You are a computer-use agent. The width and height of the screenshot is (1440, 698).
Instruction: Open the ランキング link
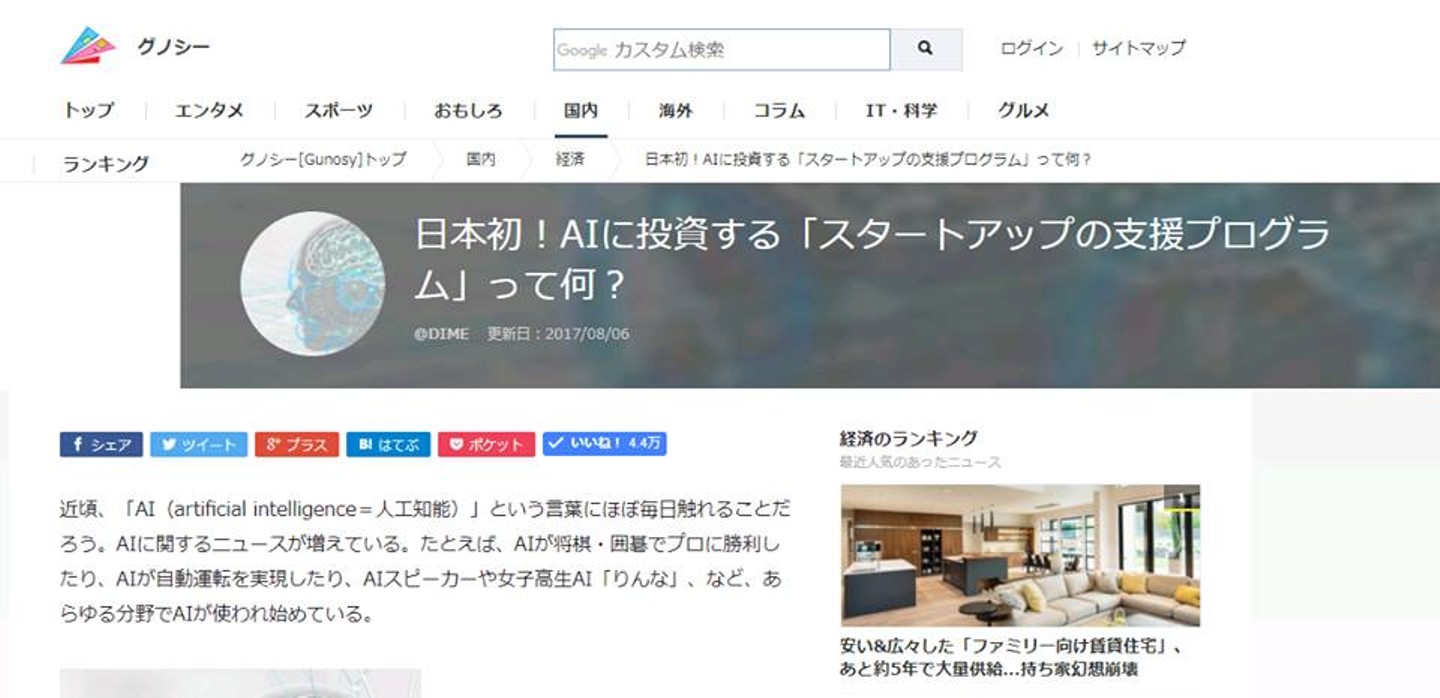106,164
